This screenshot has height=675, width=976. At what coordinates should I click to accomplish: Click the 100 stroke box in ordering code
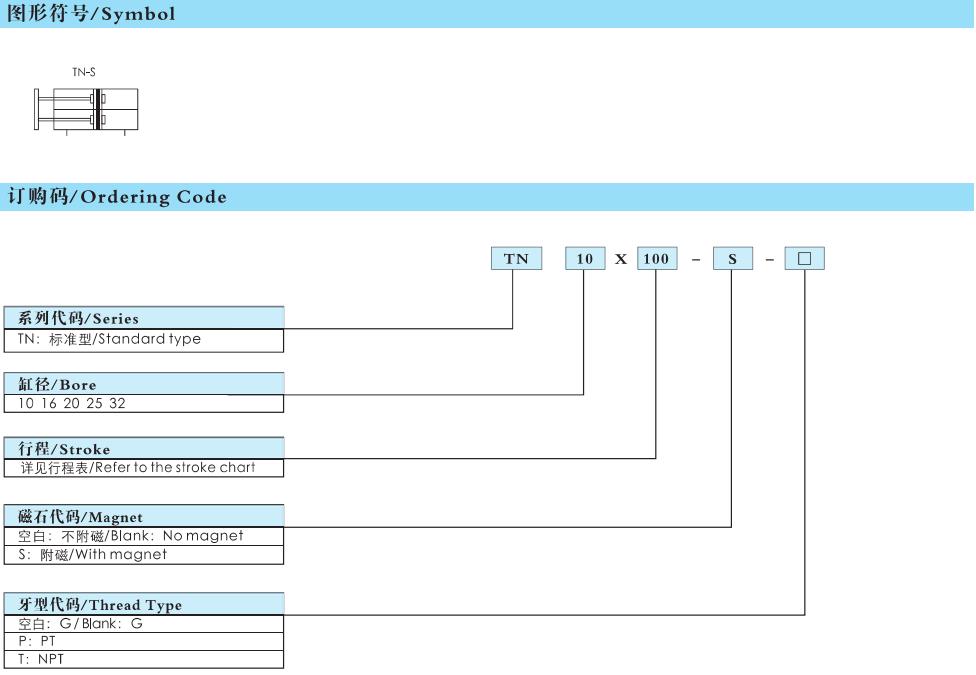pos(656,259)
